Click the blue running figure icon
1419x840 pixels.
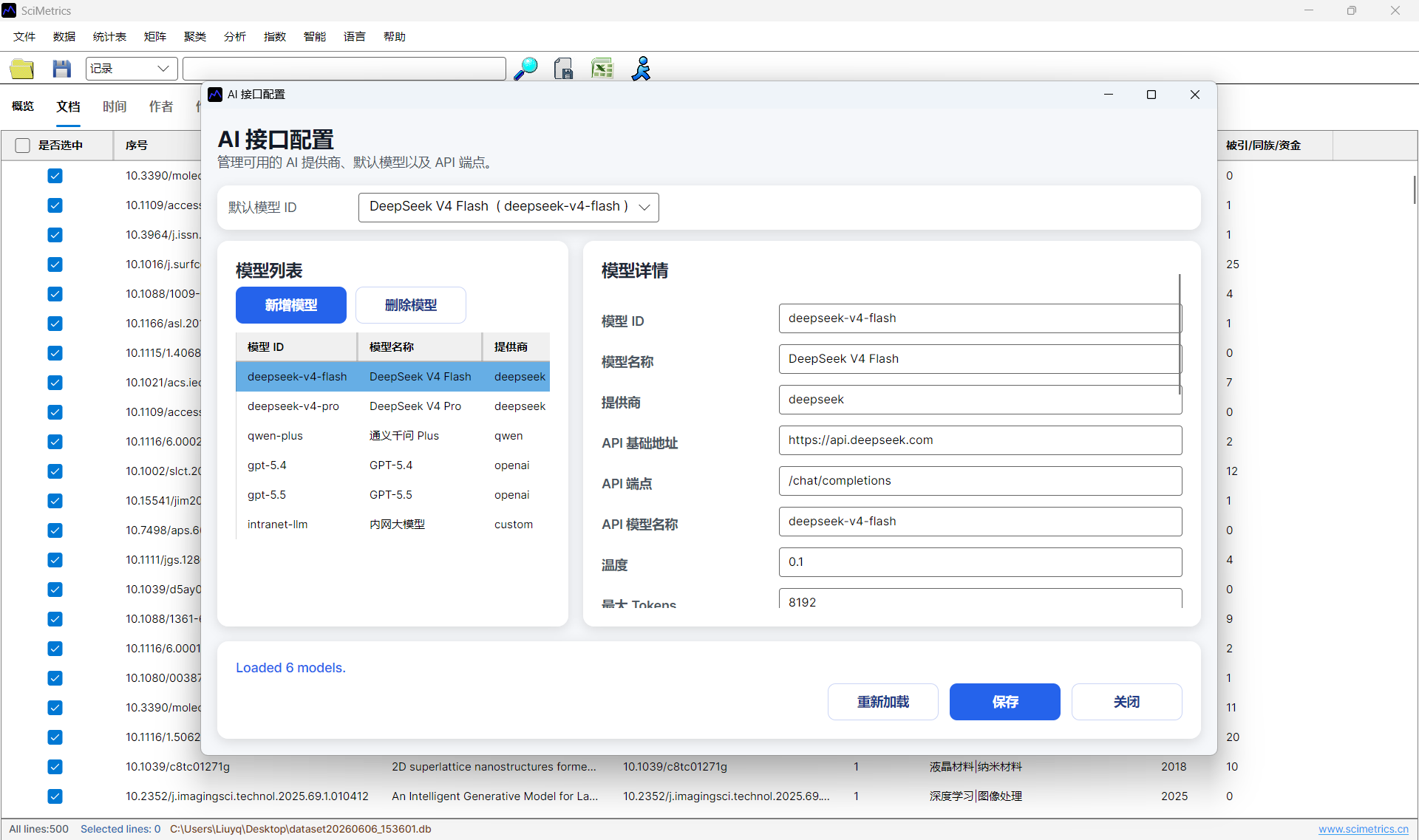(x=642, y=69)
